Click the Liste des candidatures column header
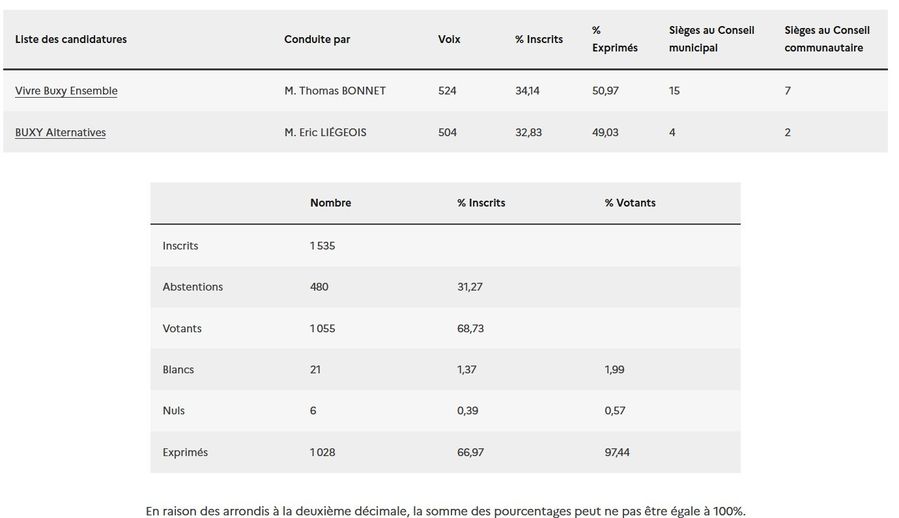This screenshot has width=899, height=518. pyautogui.click(x=71, y=39)
